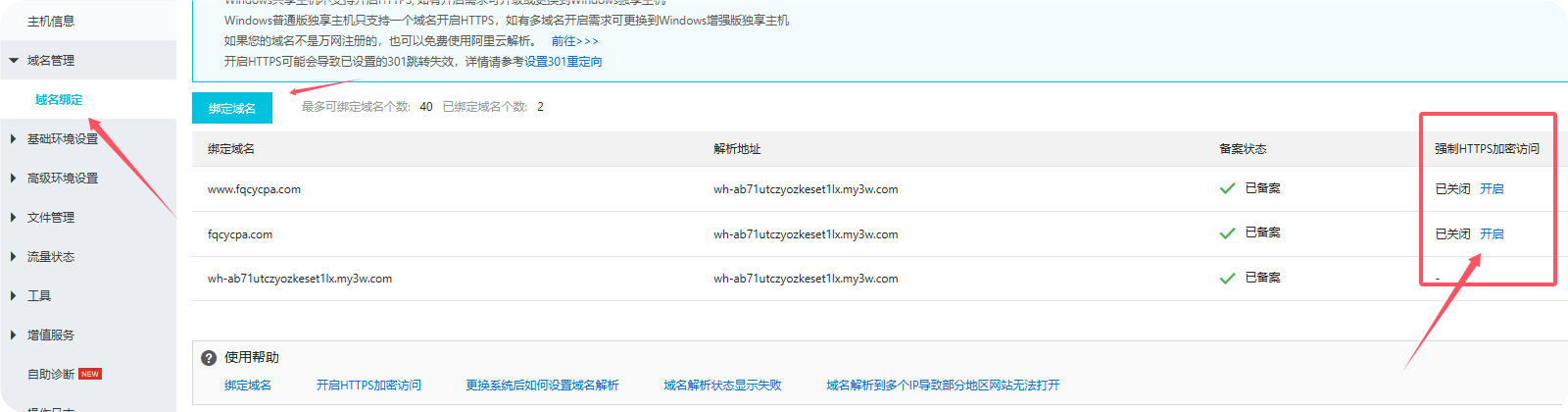Click the green check icon for www.fqcycpa.com
Screen dimensions: 1568x412
pyautogui.click(x=1227, y=188)
